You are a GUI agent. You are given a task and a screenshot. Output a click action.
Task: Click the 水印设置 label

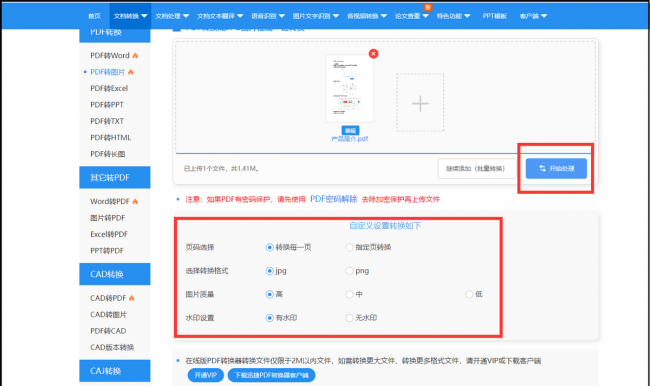[200, 318]
